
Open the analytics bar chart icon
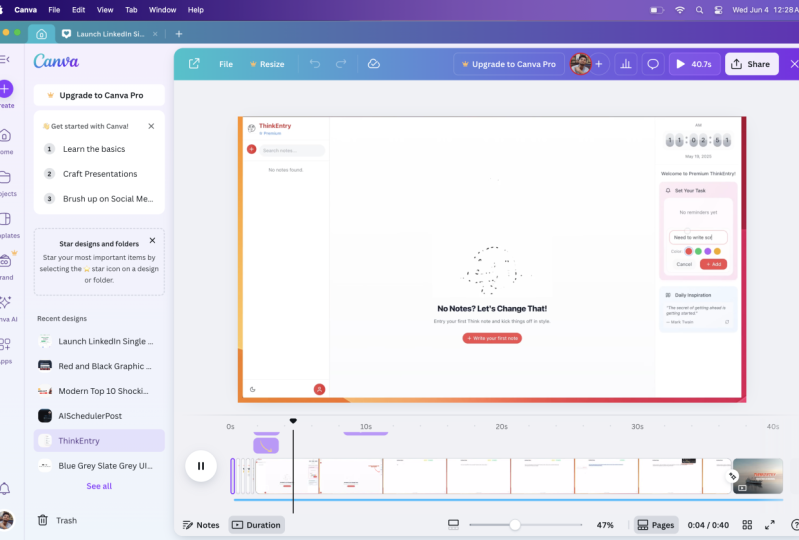click(626, 64)
